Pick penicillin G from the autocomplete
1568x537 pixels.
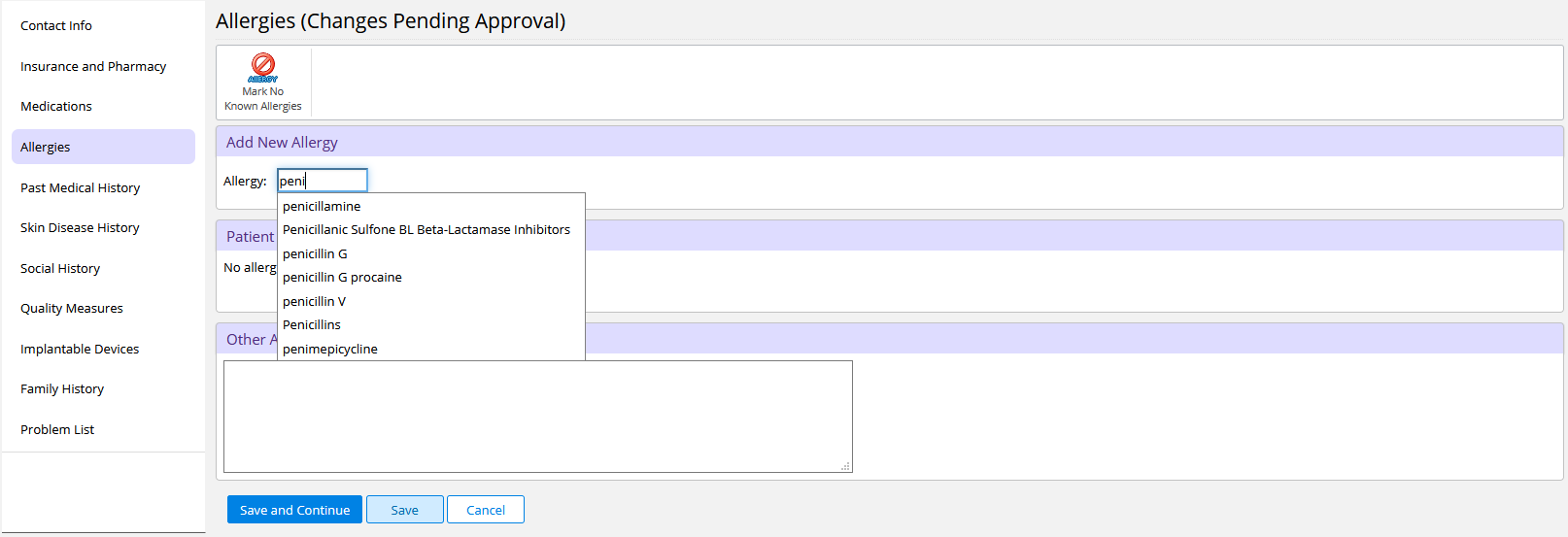[431, 253]
